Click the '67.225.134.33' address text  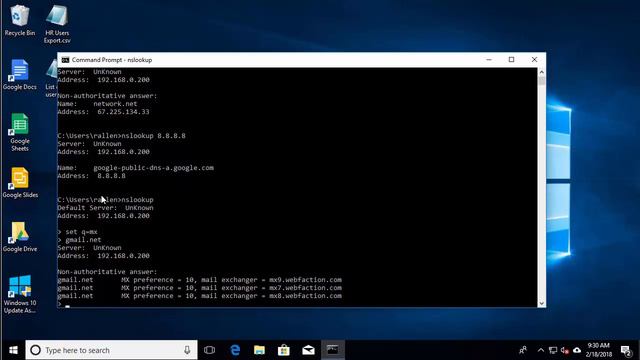click(x=123, y=112)
